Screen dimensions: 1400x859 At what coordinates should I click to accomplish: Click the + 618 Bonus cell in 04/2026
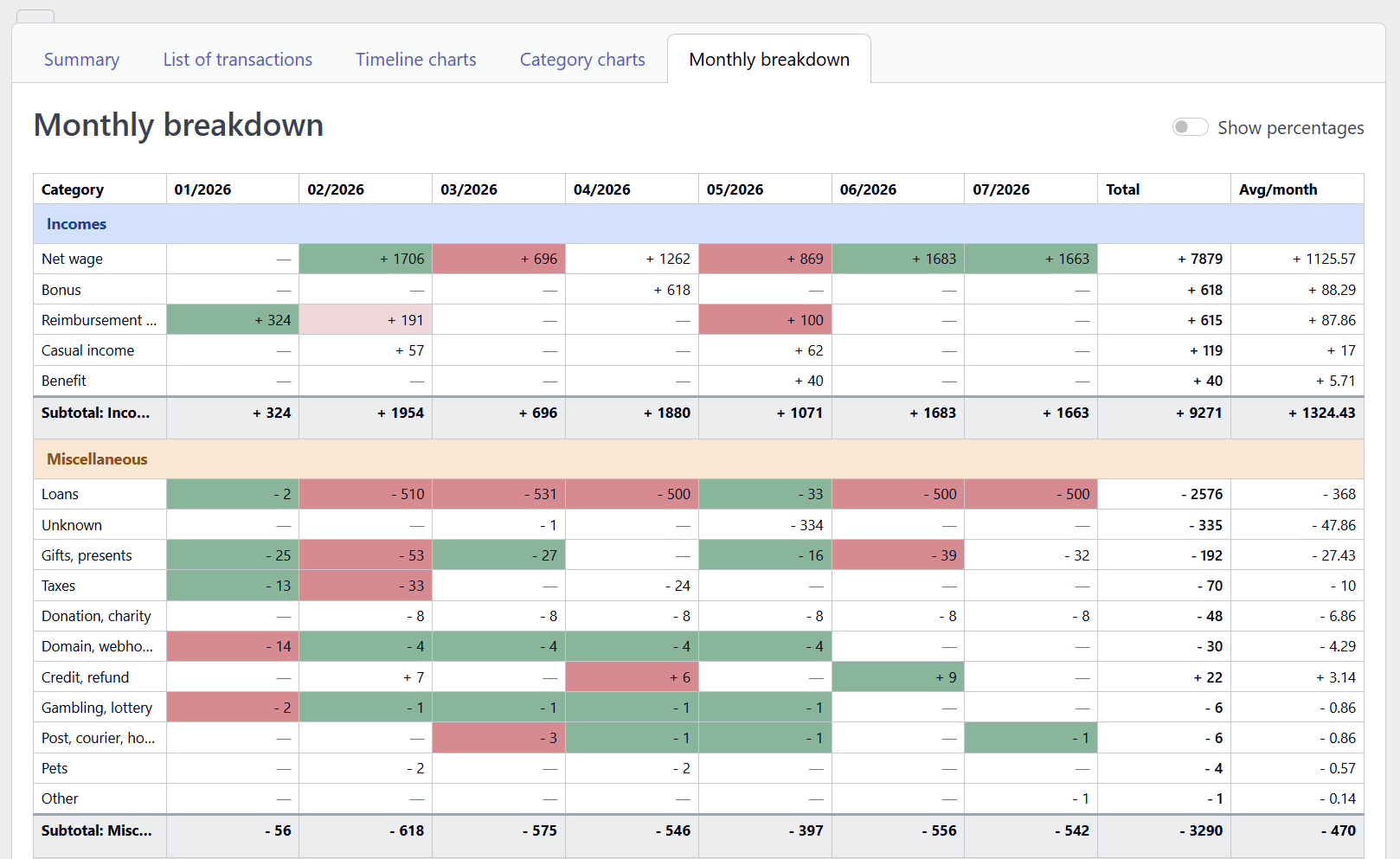click(632, 290)
